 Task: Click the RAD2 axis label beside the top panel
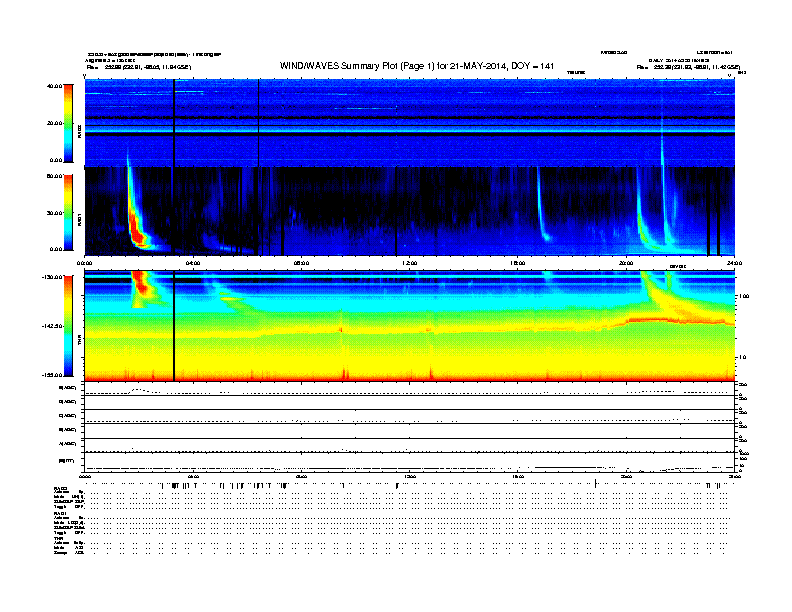click(79, 130)
